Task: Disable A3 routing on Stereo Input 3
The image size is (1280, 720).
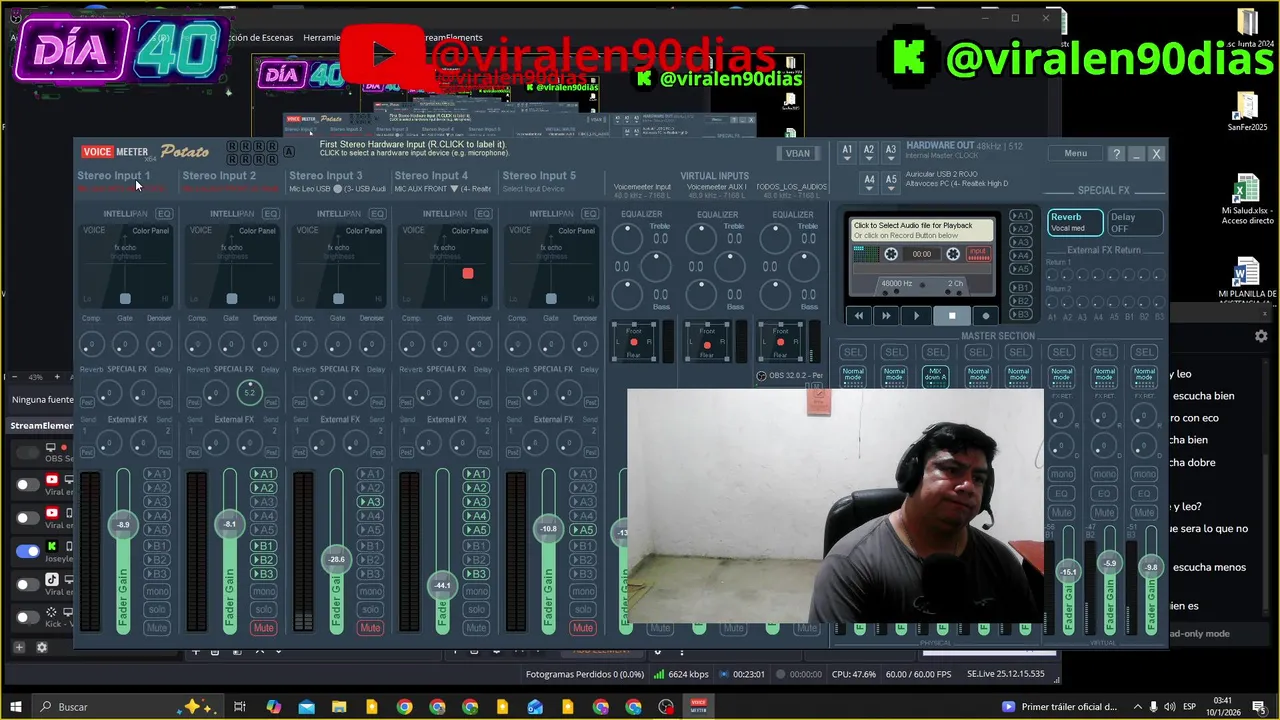Action: coord(370,502)
